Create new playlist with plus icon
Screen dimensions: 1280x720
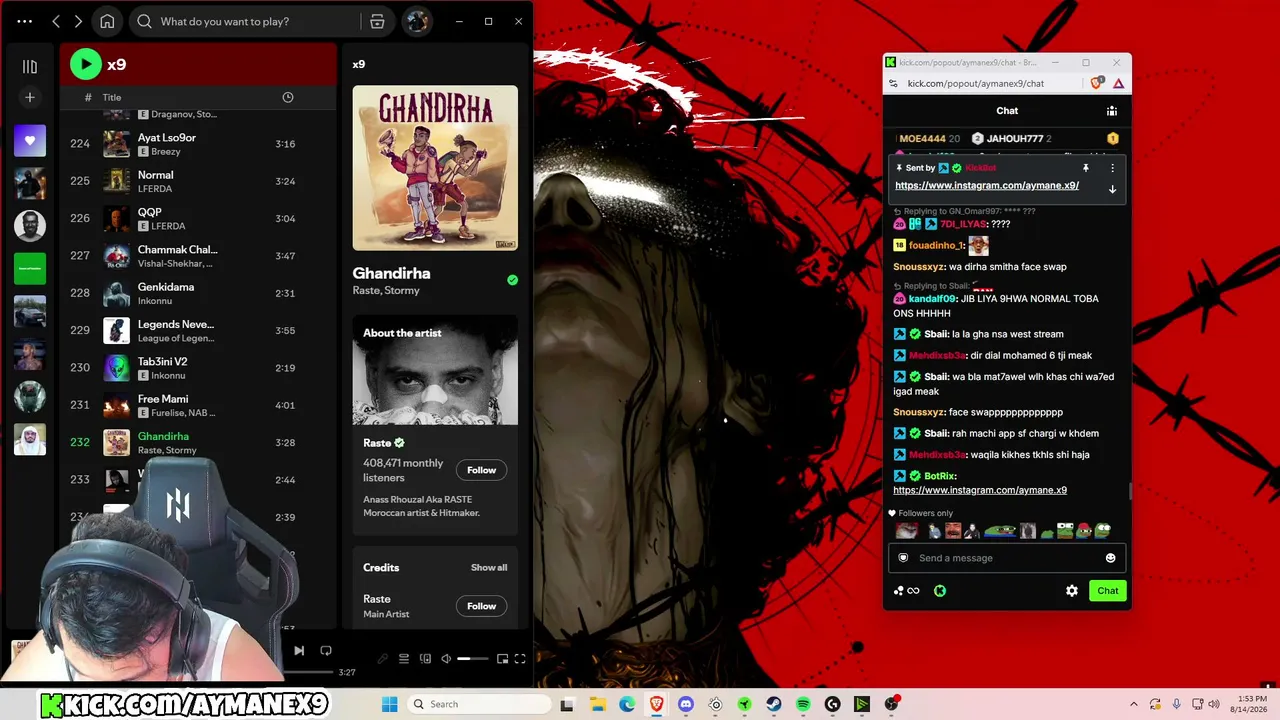tap(30, 97)
